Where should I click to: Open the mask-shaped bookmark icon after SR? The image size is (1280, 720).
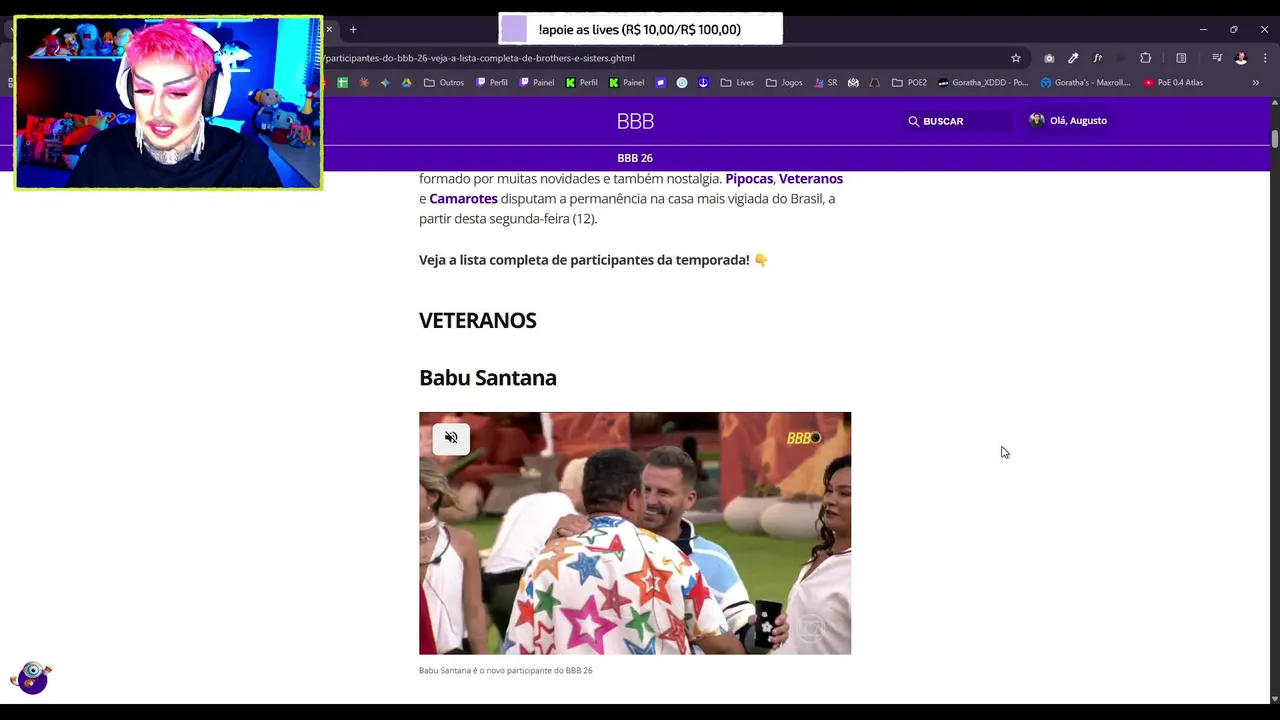pos(853,83)
